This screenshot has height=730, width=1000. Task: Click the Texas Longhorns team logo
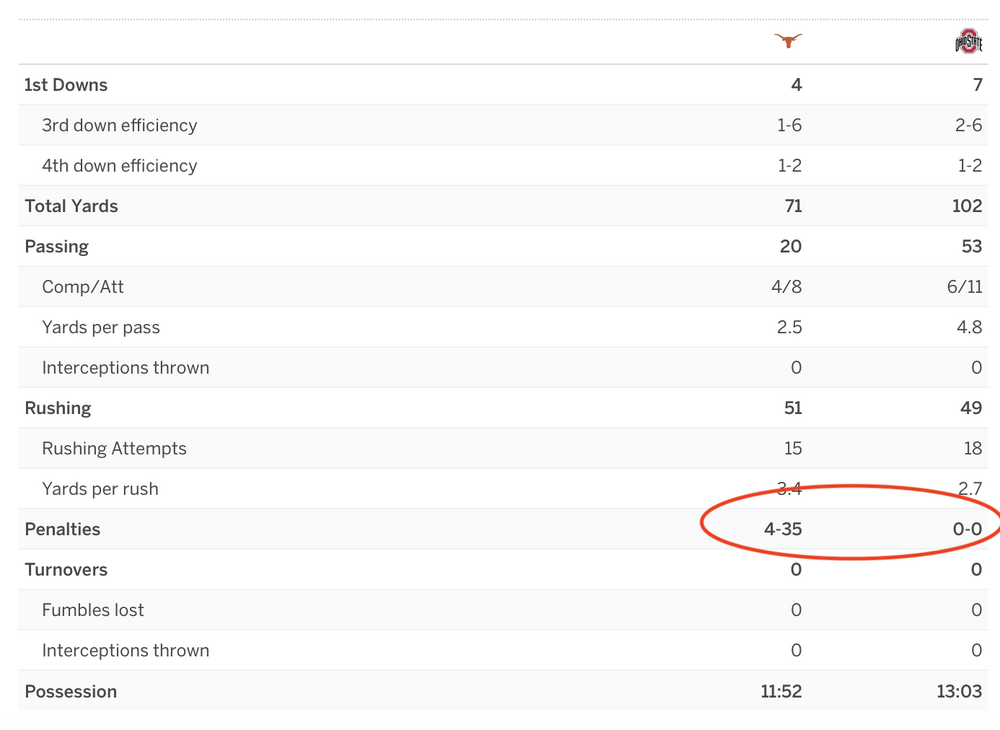788,41
